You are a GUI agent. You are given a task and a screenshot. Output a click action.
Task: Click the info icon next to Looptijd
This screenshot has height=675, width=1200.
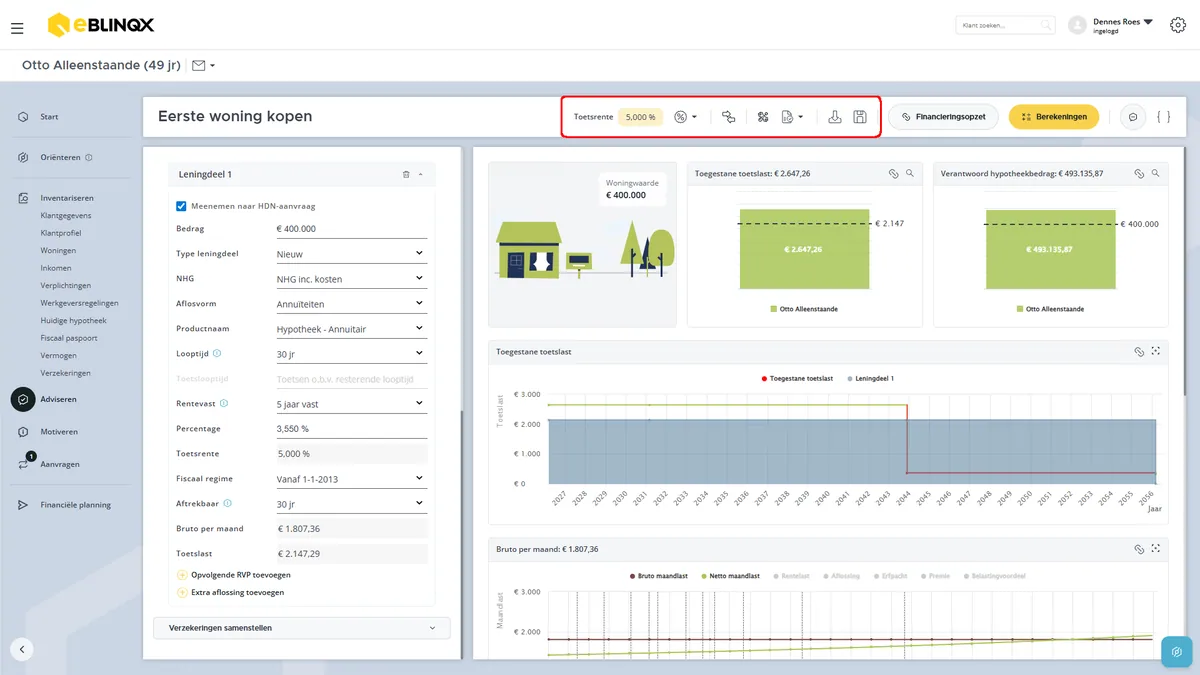click(217, 353)
